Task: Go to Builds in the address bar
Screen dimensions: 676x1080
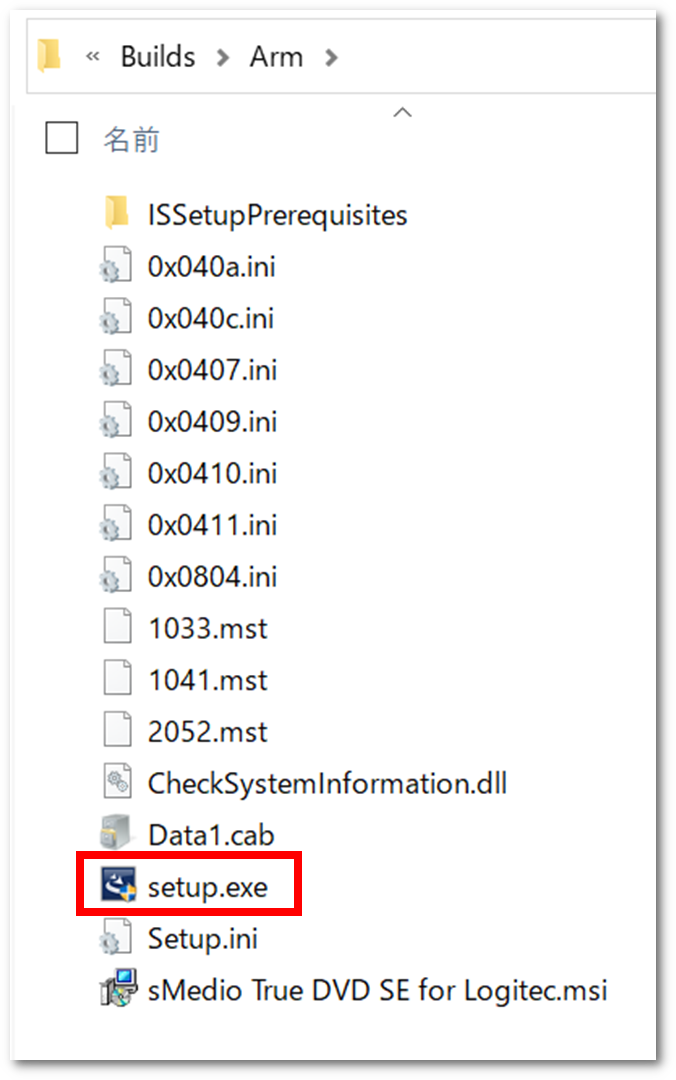Action: (158, 57)
